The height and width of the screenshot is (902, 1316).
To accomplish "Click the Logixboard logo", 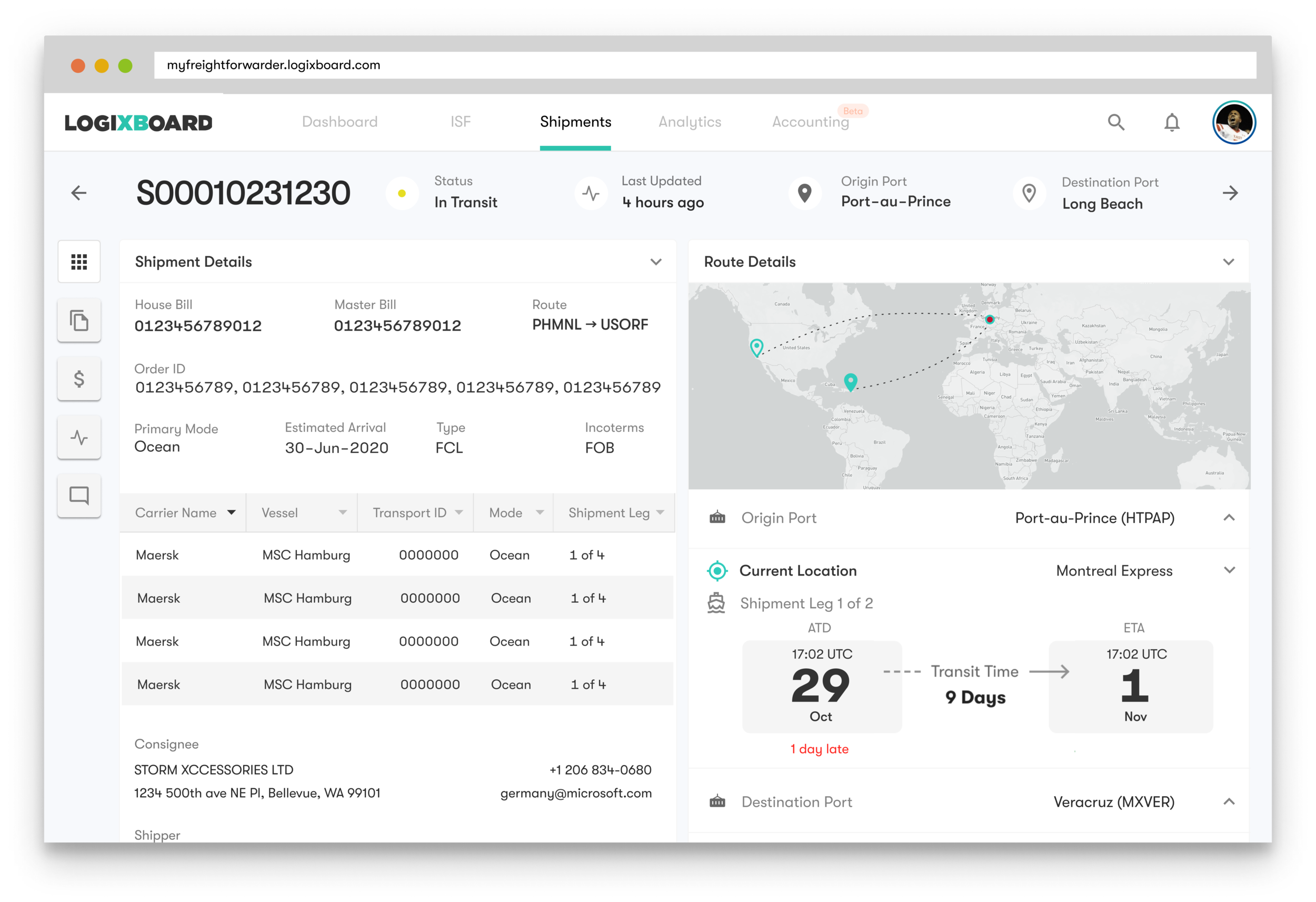I will (x=138, y=122).
